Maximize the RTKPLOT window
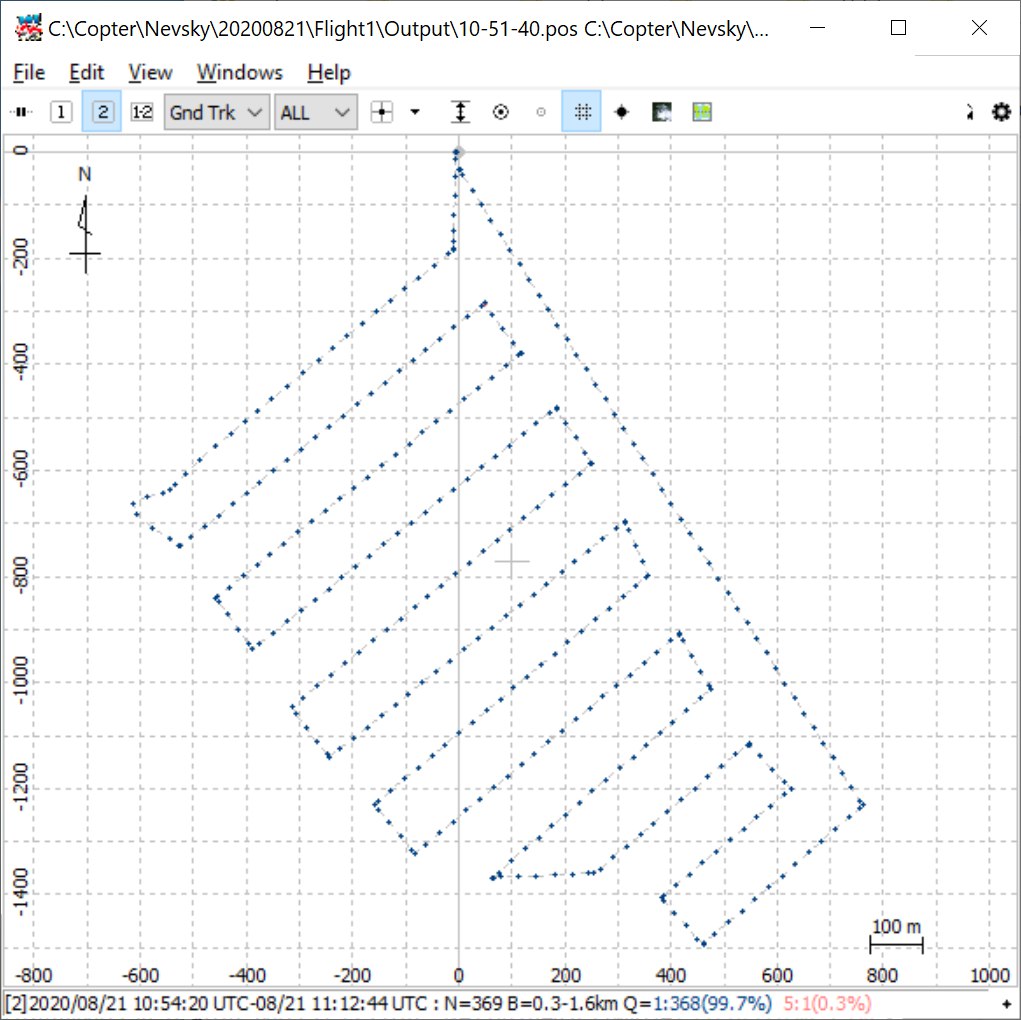 (899, 27)
